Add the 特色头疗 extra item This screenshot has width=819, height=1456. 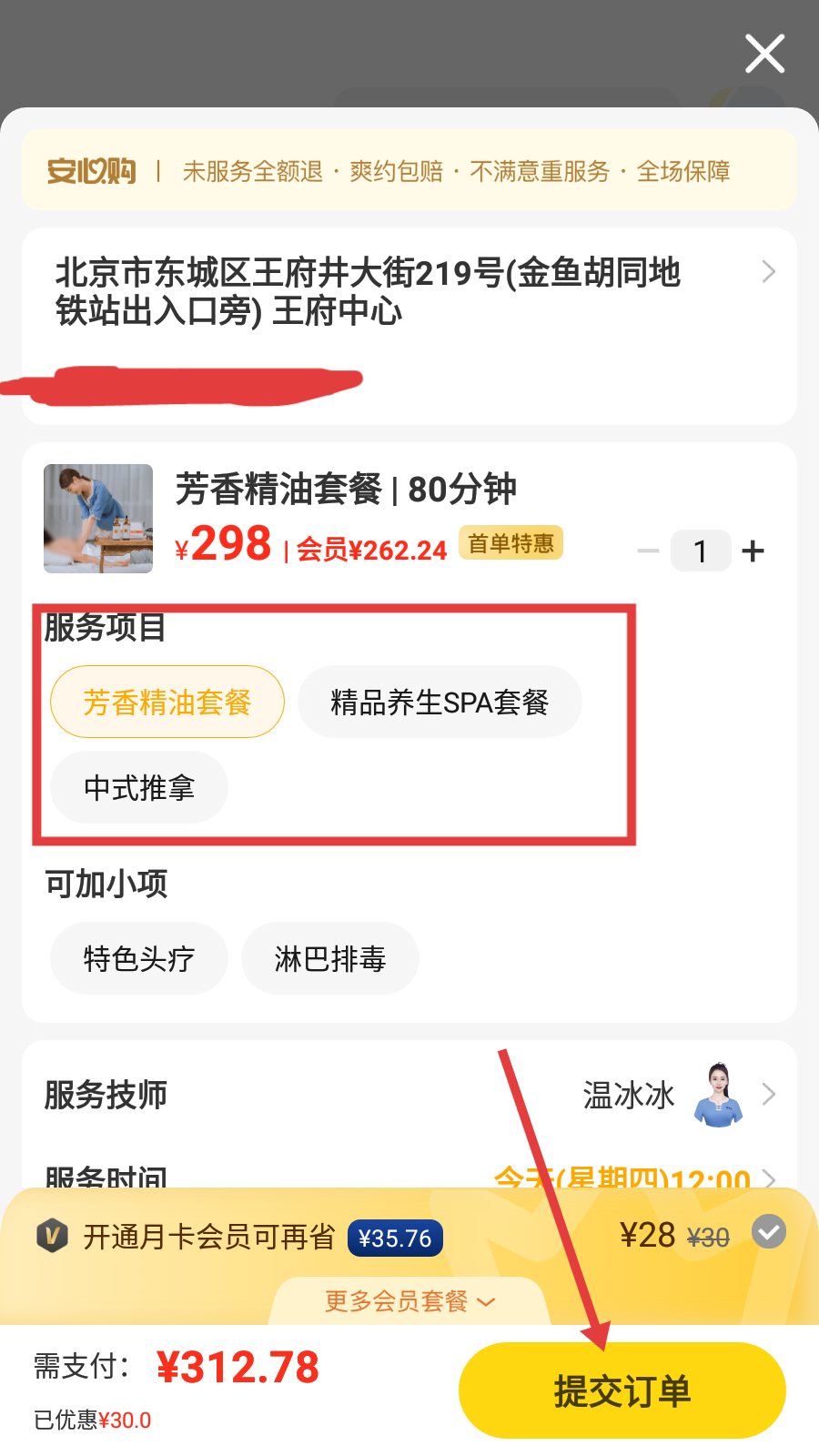139,958
